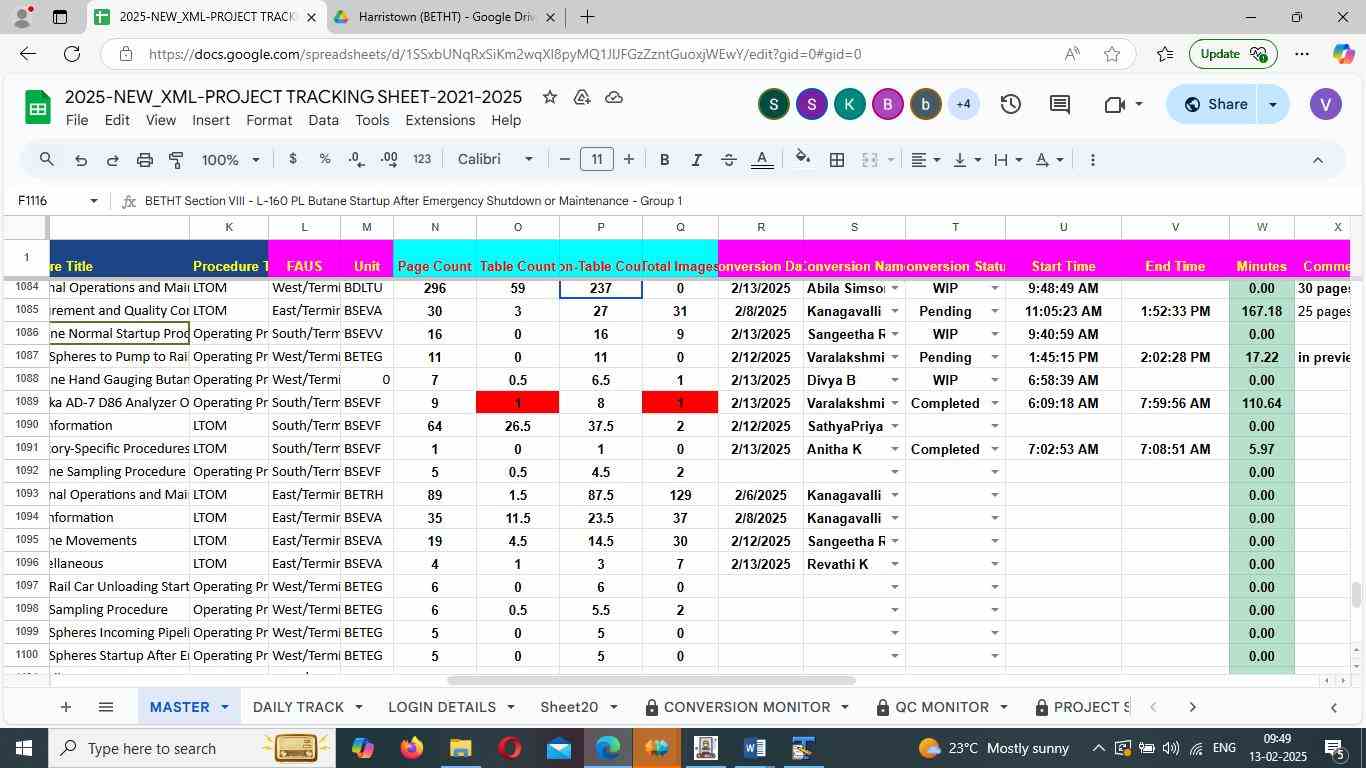
Task: Open the comments panel icon
Action: pos(1060,104)
